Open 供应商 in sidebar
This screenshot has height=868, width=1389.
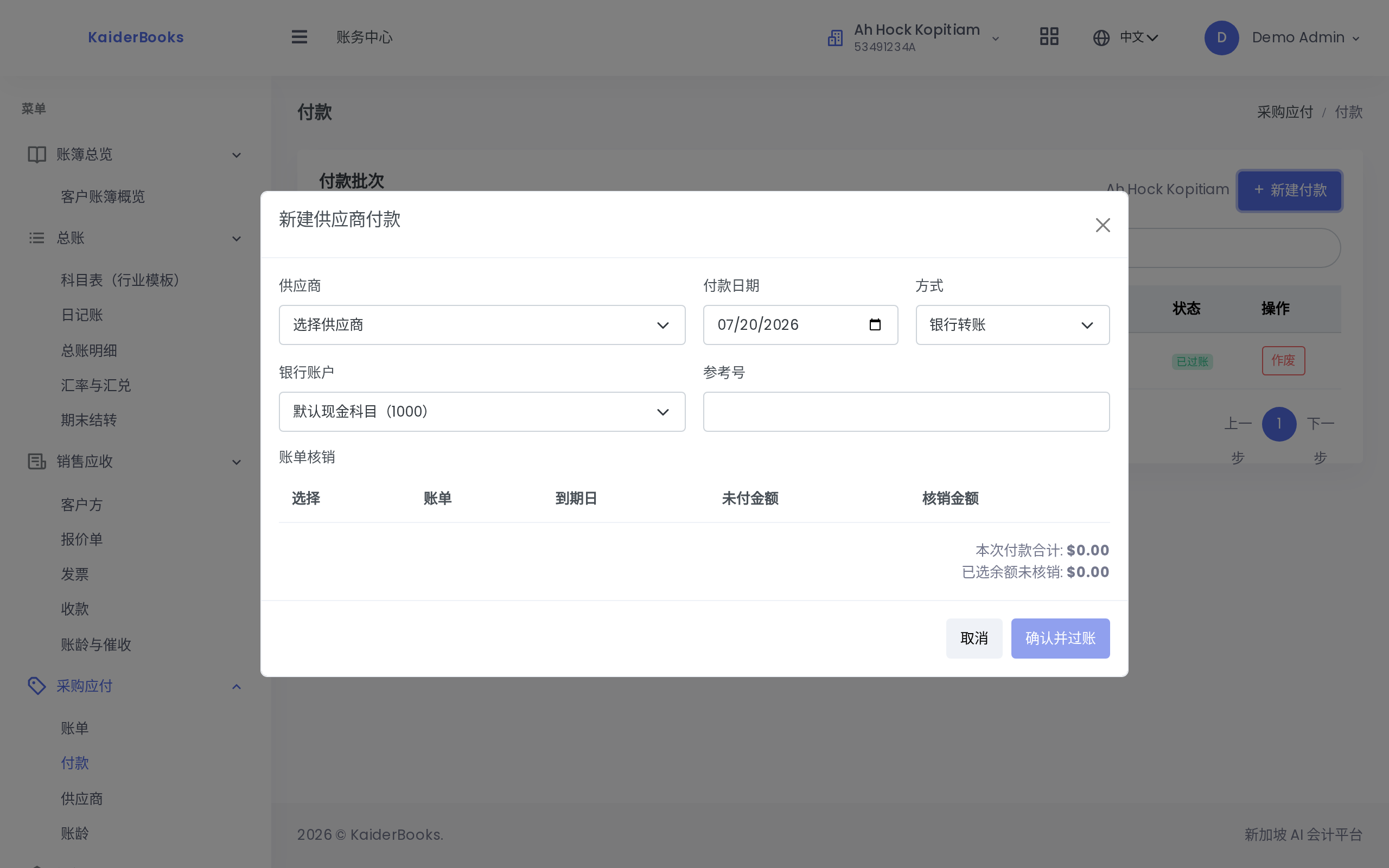(x=82, y=799)
